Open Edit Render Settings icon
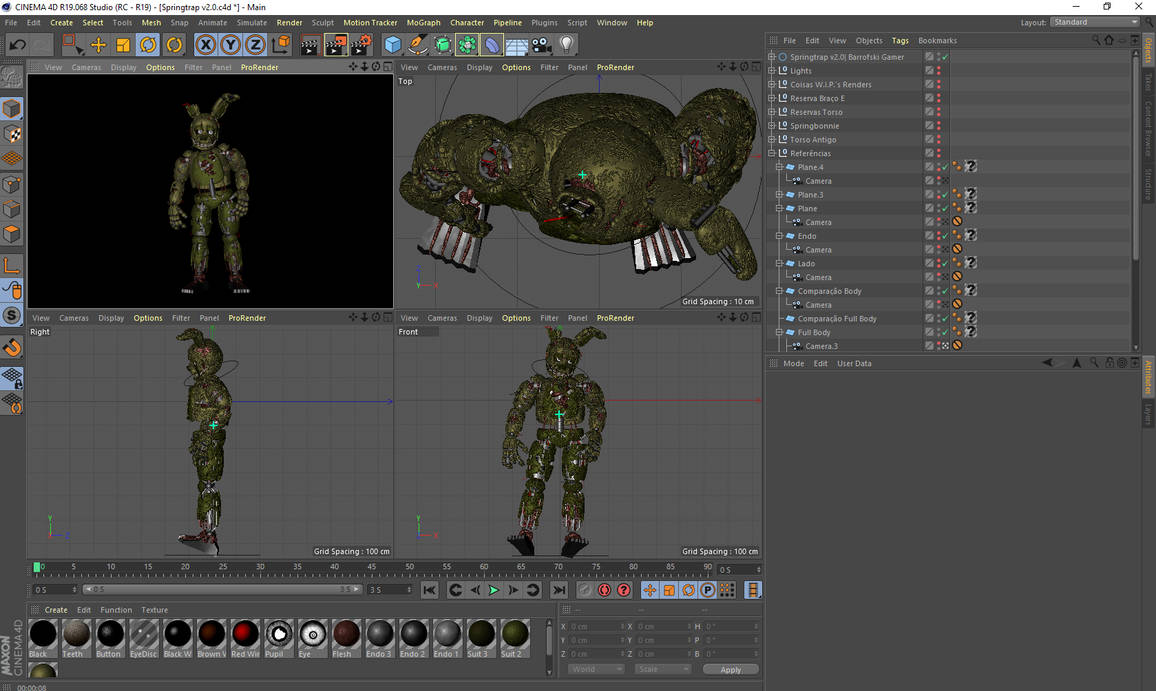The height and width of the screenshot is (691, 1156). pos(361,45)
